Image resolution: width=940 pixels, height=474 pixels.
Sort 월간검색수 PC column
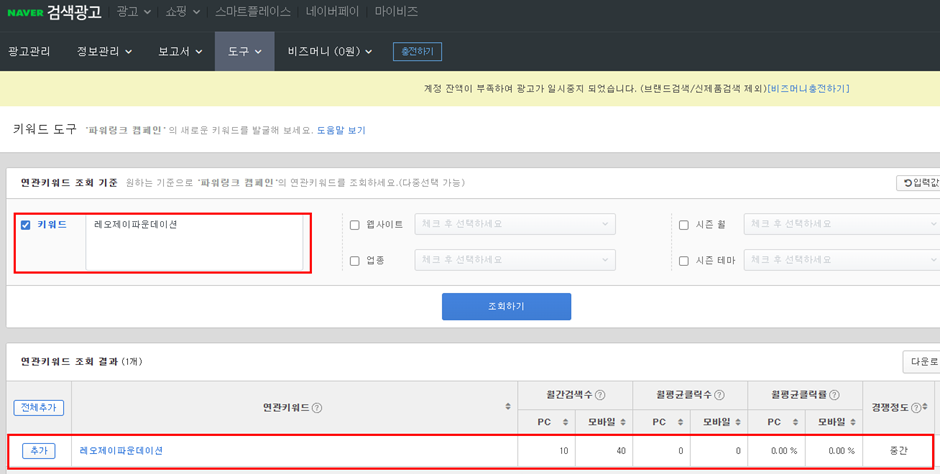(x=565, y=422)
